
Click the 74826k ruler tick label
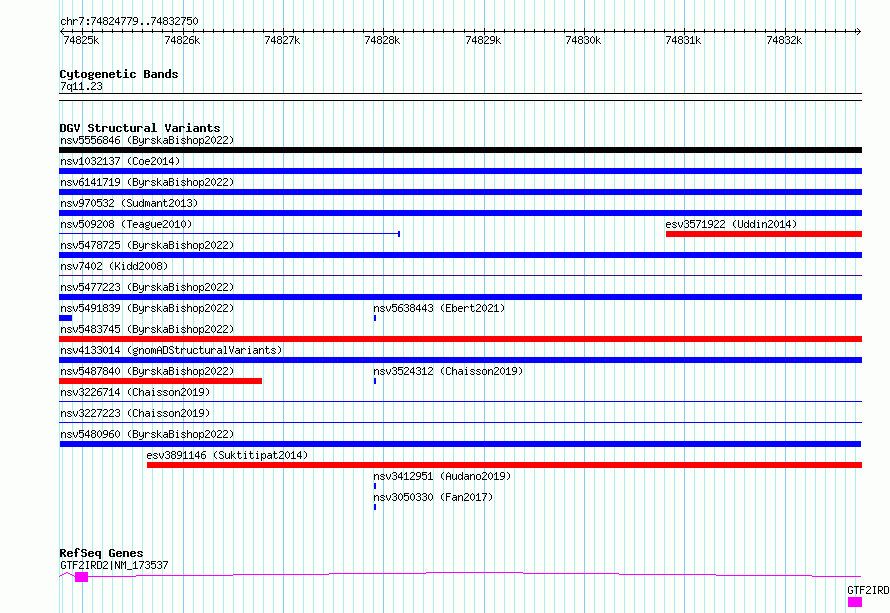182,40
